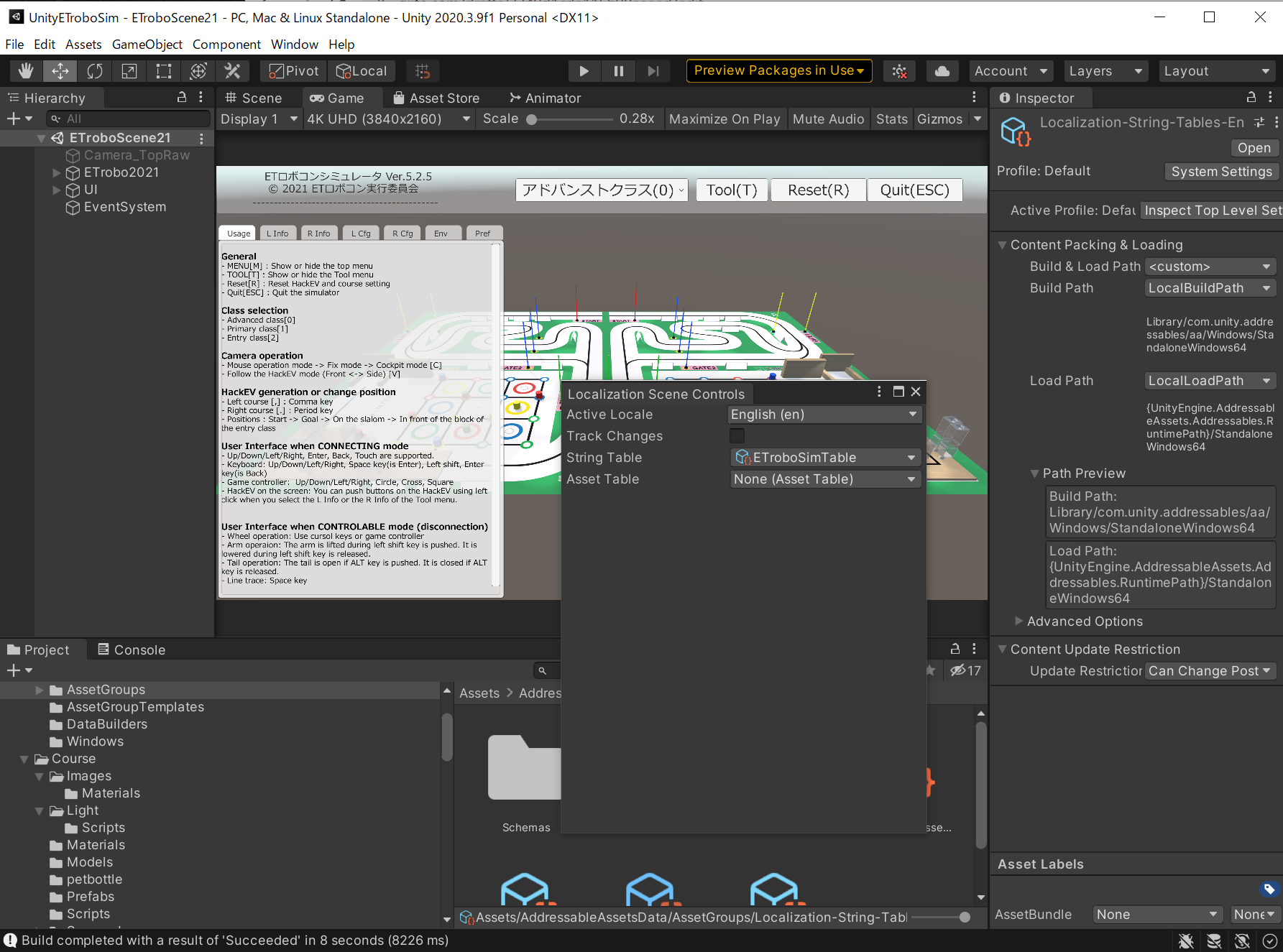Screen dimensions: 1283x952
Task: Click the Tool(T) button in game
Action: (x=732, y=190)
